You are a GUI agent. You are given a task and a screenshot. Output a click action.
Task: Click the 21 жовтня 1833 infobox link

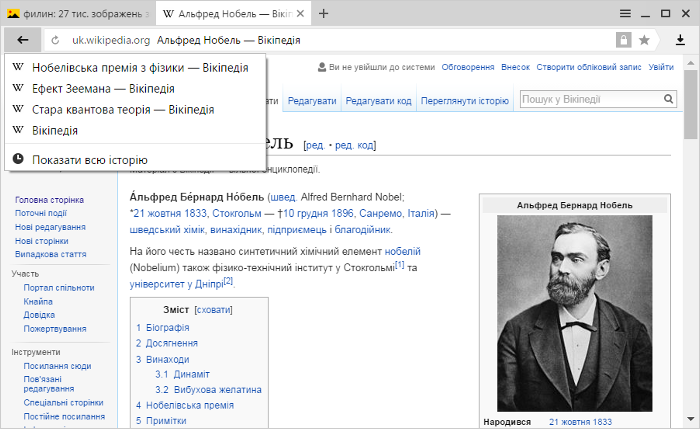[x=580, y=422]
